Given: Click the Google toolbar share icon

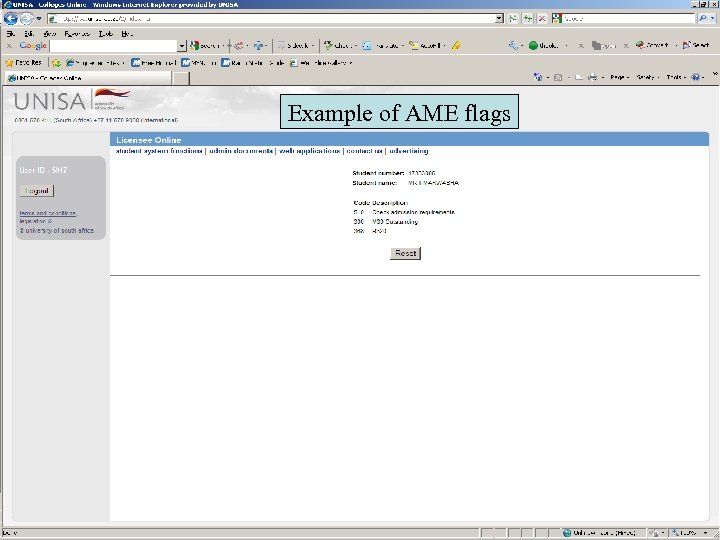Looking at the screenshot, I should tap(239, 46).
